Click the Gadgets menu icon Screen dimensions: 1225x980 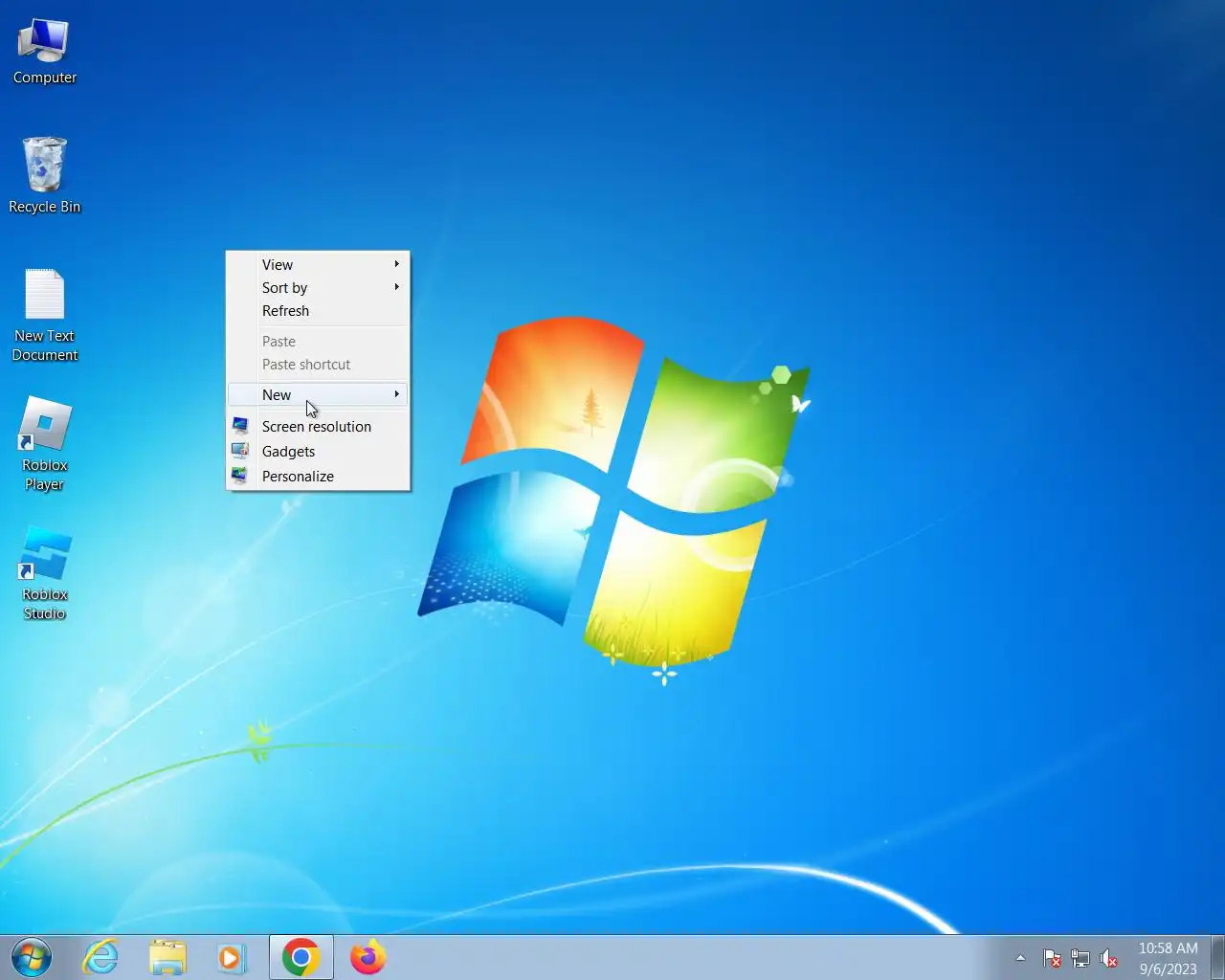(240, 451)
